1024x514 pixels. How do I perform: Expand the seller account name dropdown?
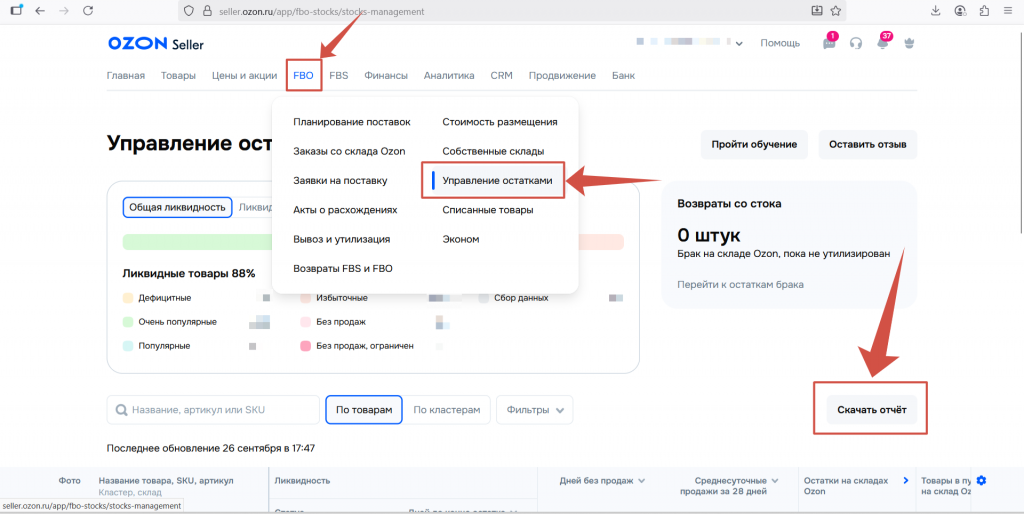coord(738,44)
